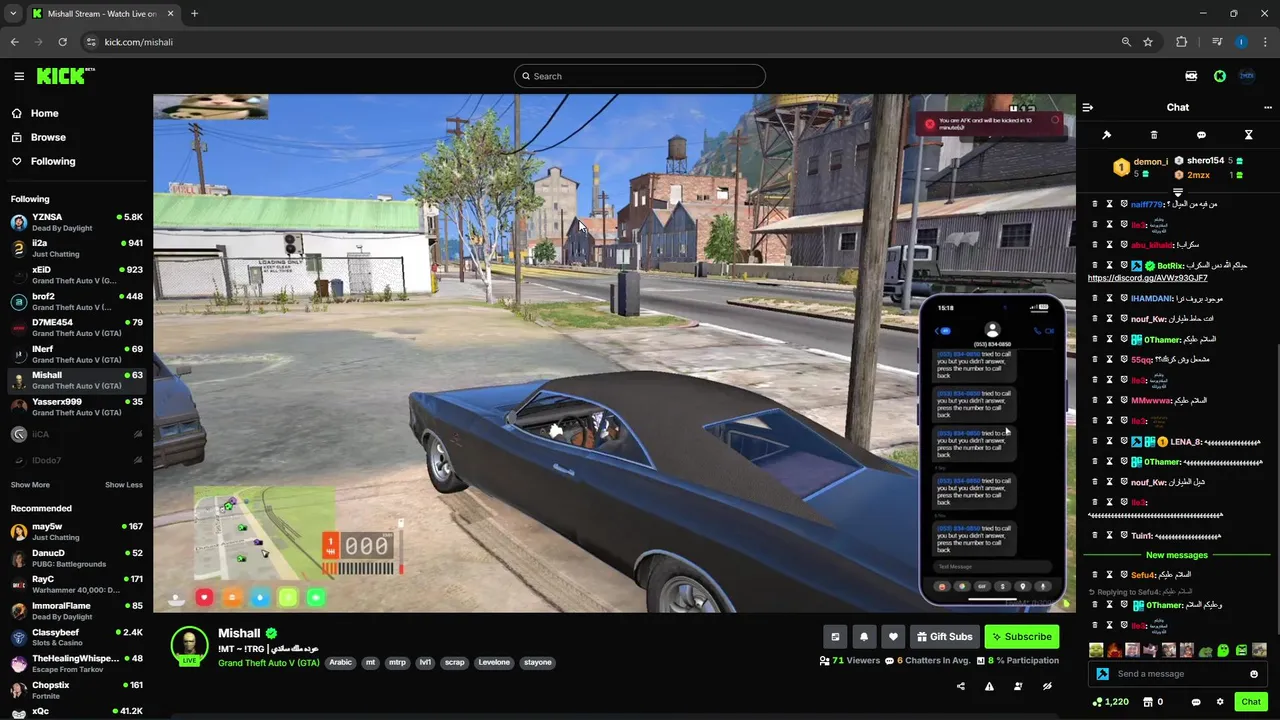Reload the page in Chrome

click(62, 42)
